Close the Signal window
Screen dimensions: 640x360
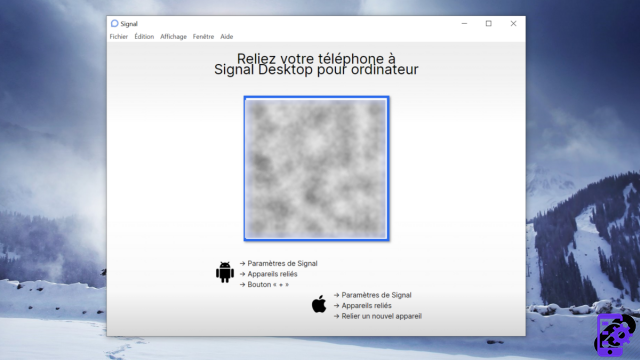[x=513, y=24]
